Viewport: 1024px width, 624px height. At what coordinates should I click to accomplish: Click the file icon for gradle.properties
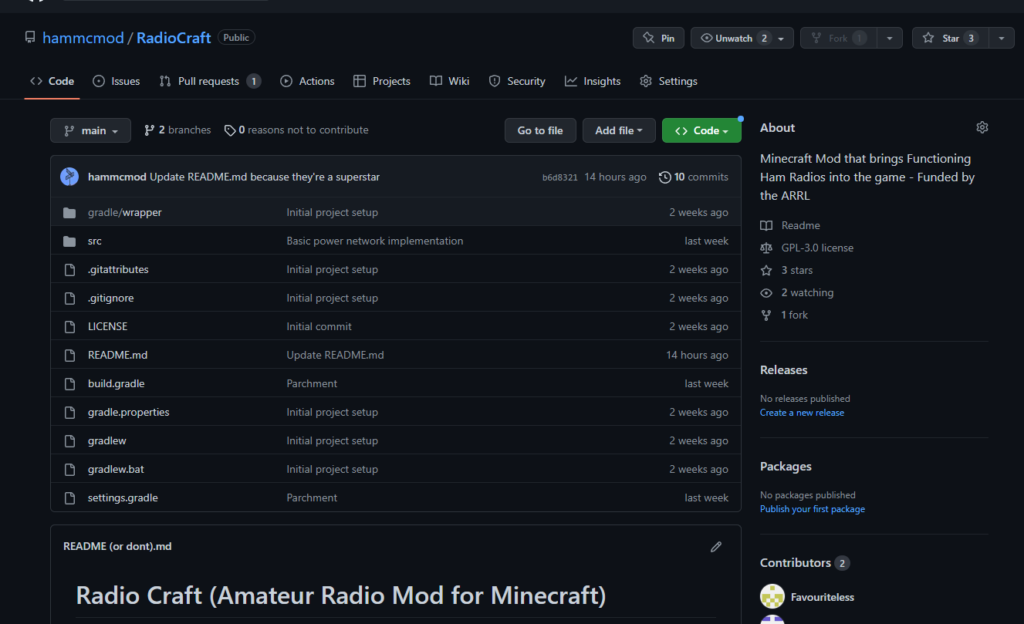[x=69, y=413]
